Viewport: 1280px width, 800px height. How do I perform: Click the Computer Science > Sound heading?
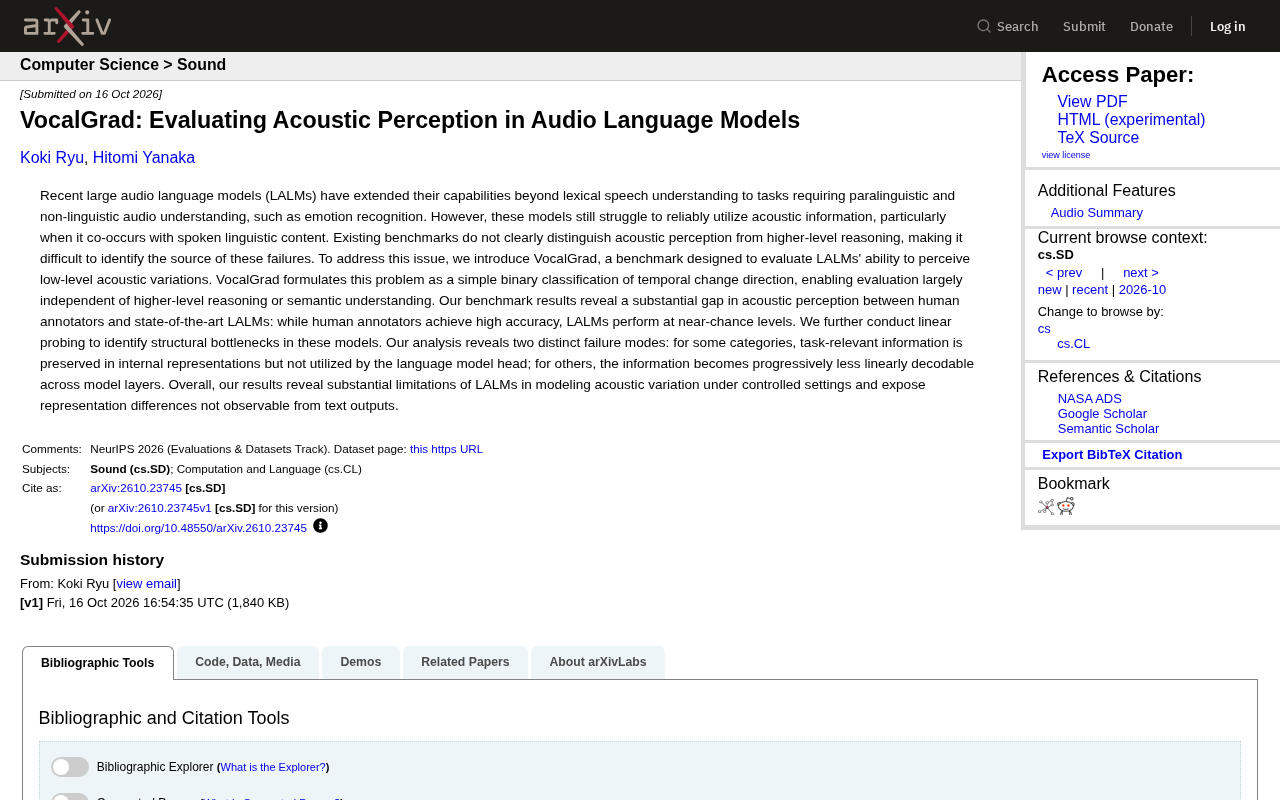coord(123,65)
